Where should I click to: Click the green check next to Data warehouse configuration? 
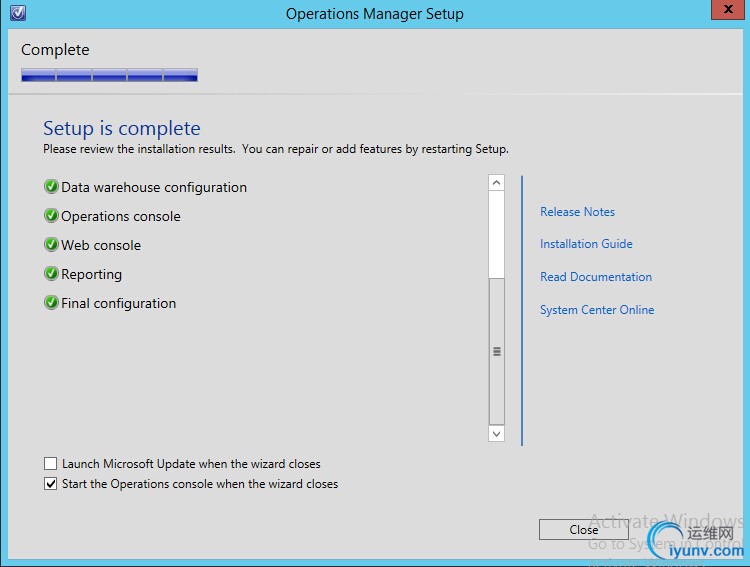(51, 187)
